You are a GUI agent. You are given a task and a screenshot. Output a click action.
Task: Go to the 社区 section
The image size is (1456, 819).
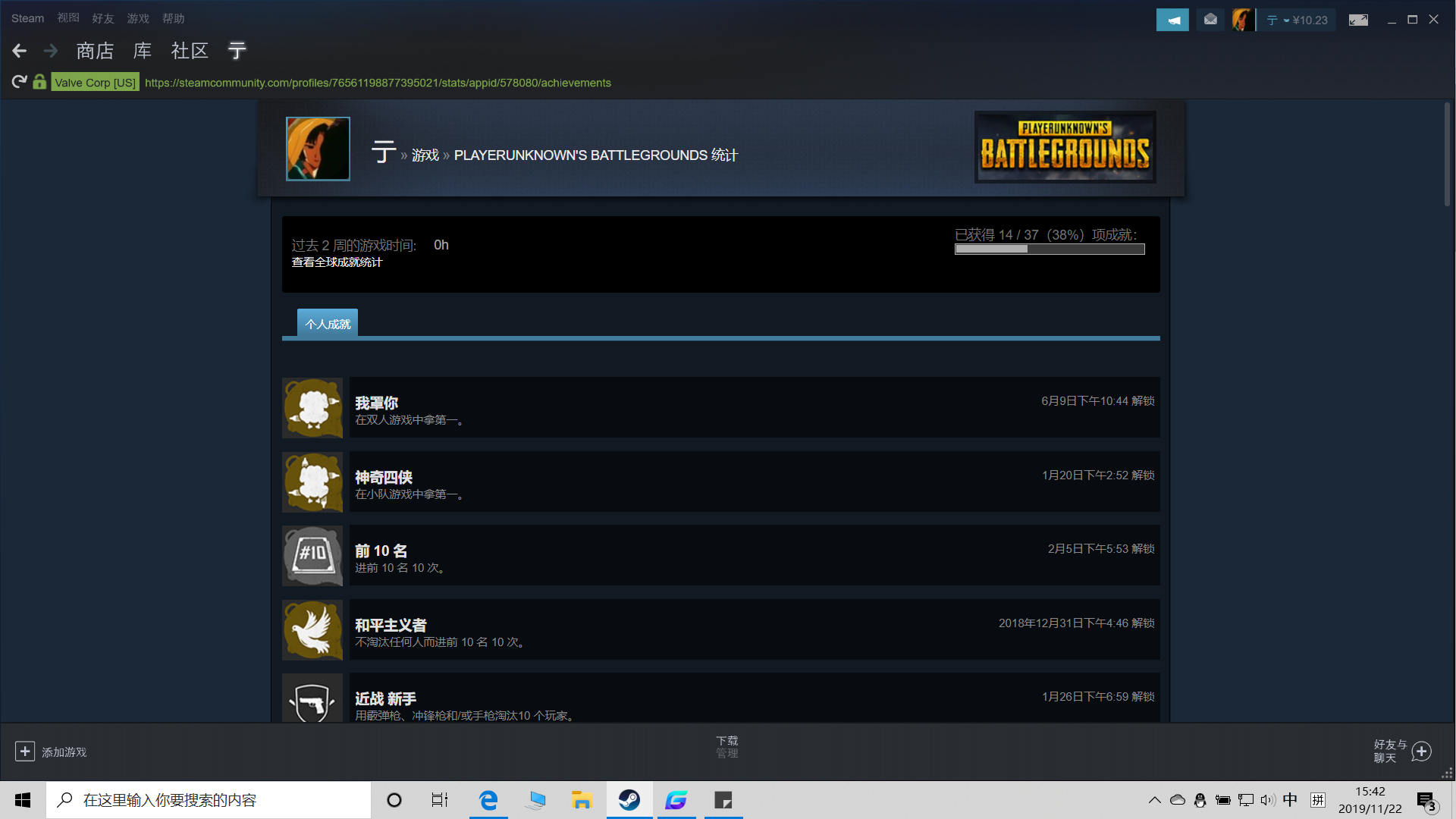190,51
